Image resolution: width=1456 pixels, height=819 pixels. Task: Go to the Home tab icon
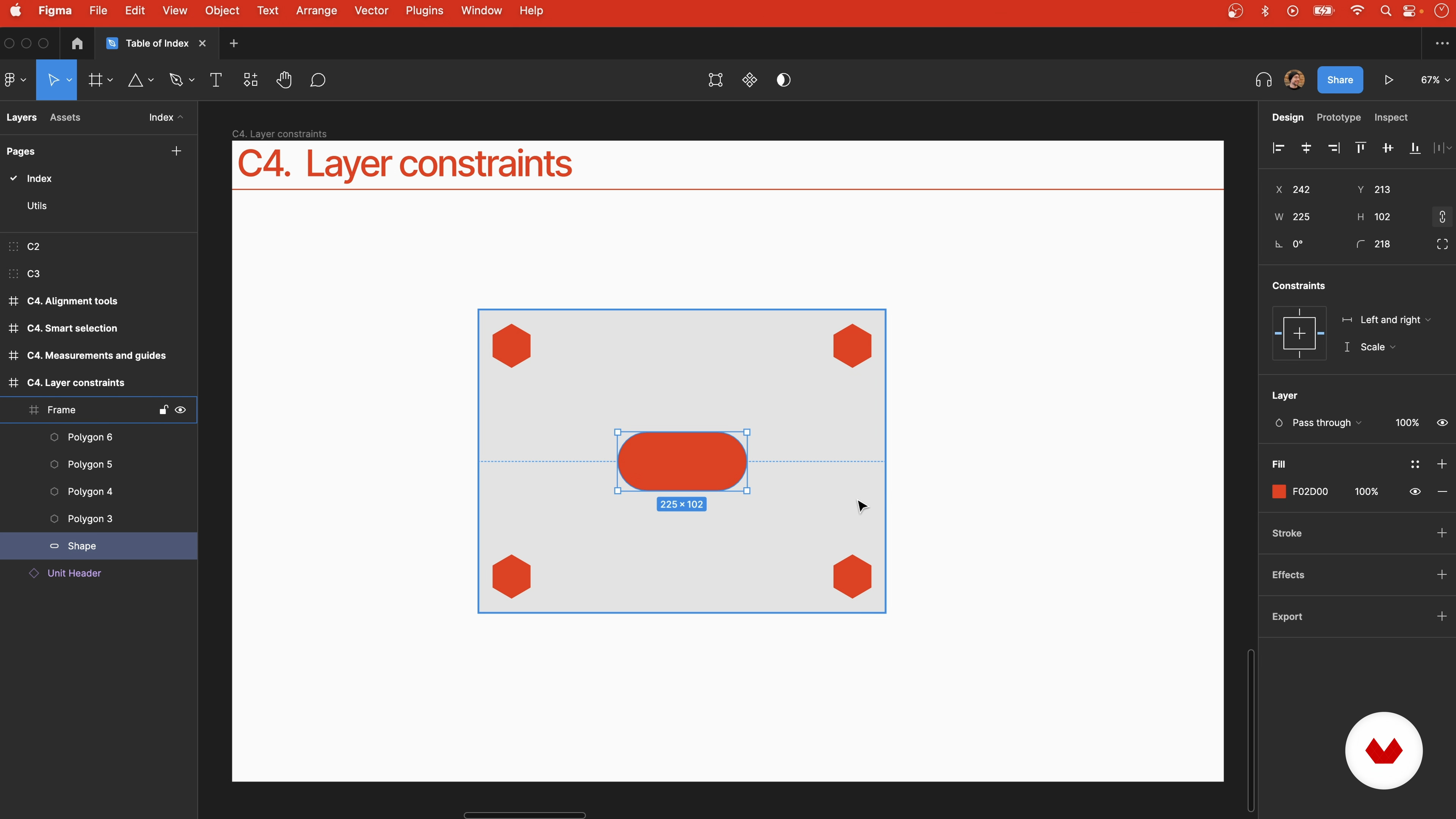(x=77, y=43)
